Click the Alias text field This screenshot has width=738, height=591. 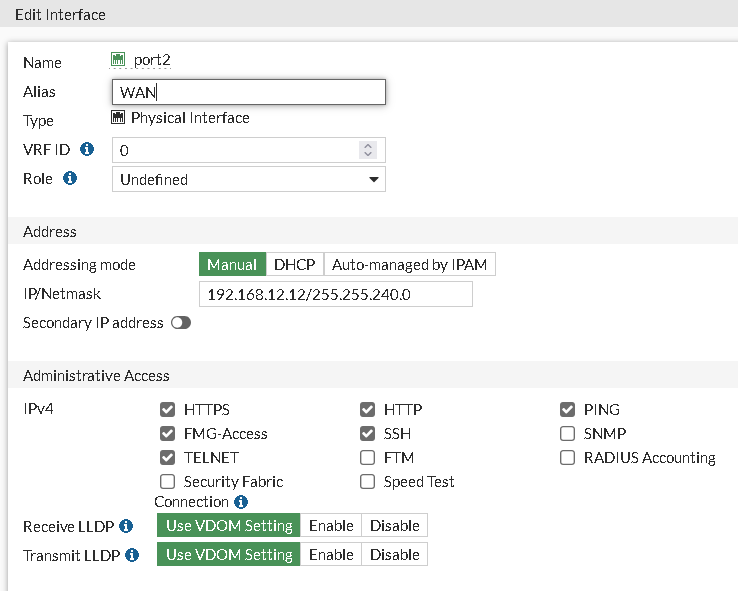click(x=248, y=92)
